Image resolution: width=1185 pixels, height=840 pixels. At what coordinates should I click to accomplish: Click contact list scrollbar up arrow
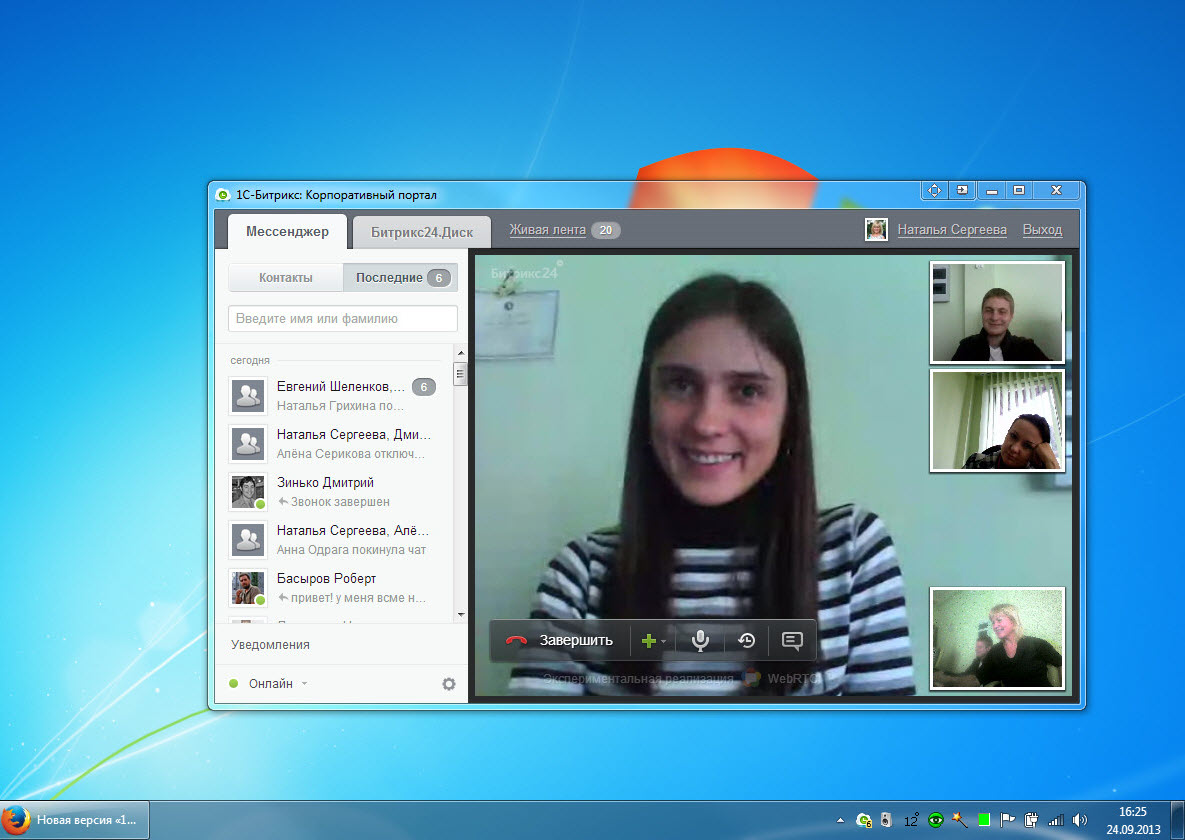pyautogui.click(x=461, y=353)
